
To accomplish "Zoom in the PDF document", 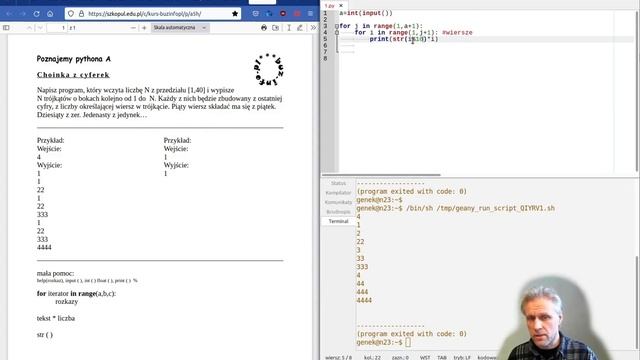I will tap(144, 28).
